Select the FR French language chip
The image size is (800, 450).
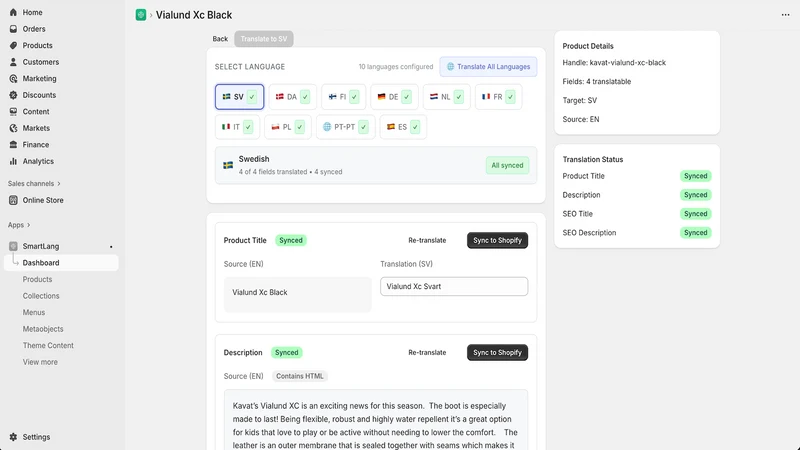point(498,97)
